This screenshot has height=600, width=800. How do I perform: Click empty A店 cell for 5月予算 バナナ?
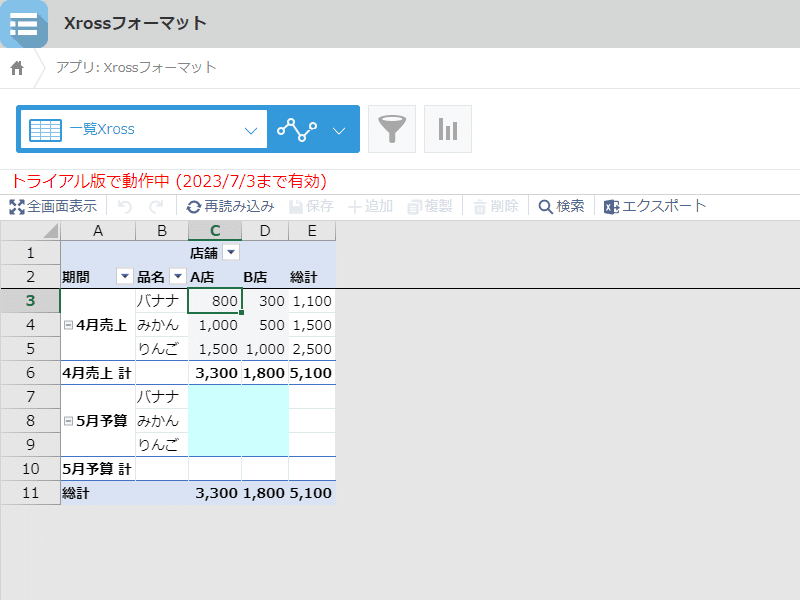click(215, 396)
